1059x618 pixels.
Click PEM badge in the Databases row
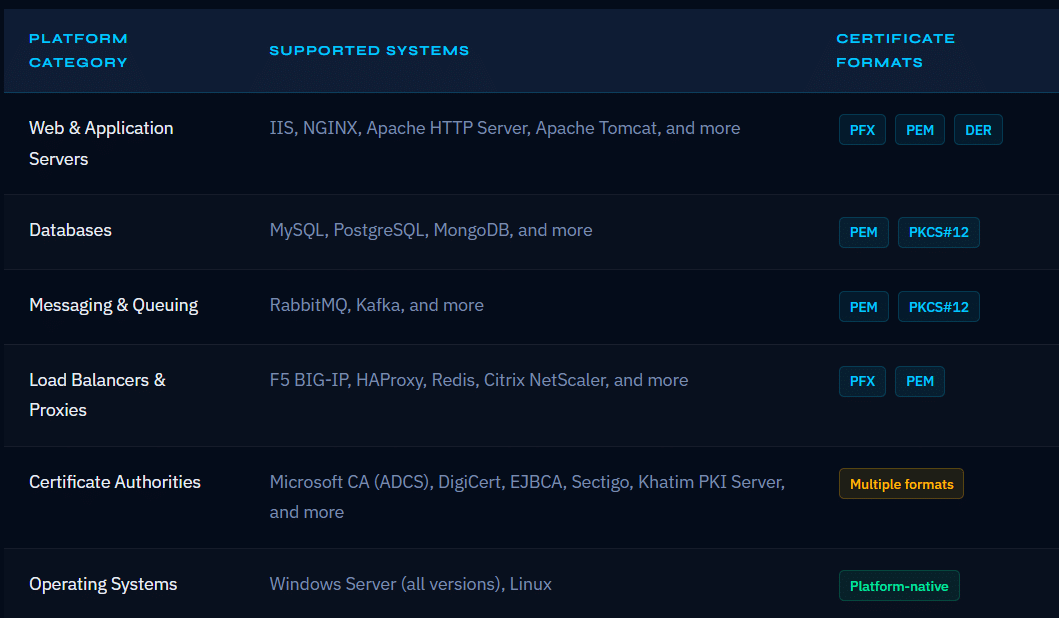pyautogui.click(x=864, y=232)
